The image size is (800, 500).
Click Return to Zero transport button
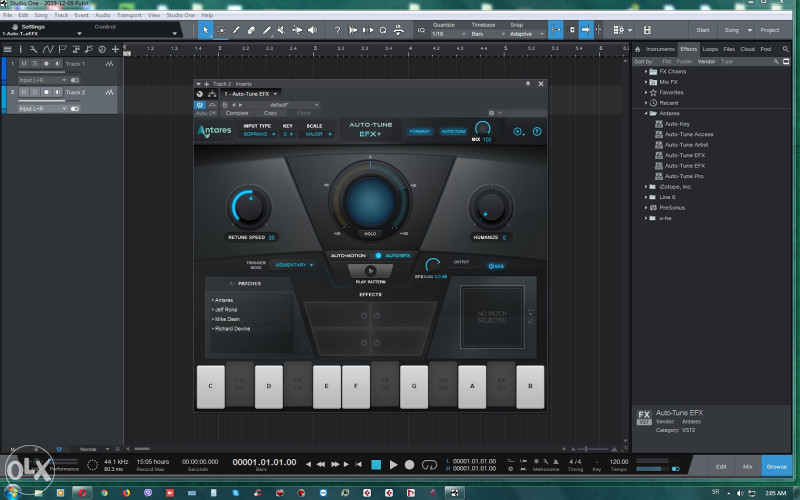click(x=359, y=464)
